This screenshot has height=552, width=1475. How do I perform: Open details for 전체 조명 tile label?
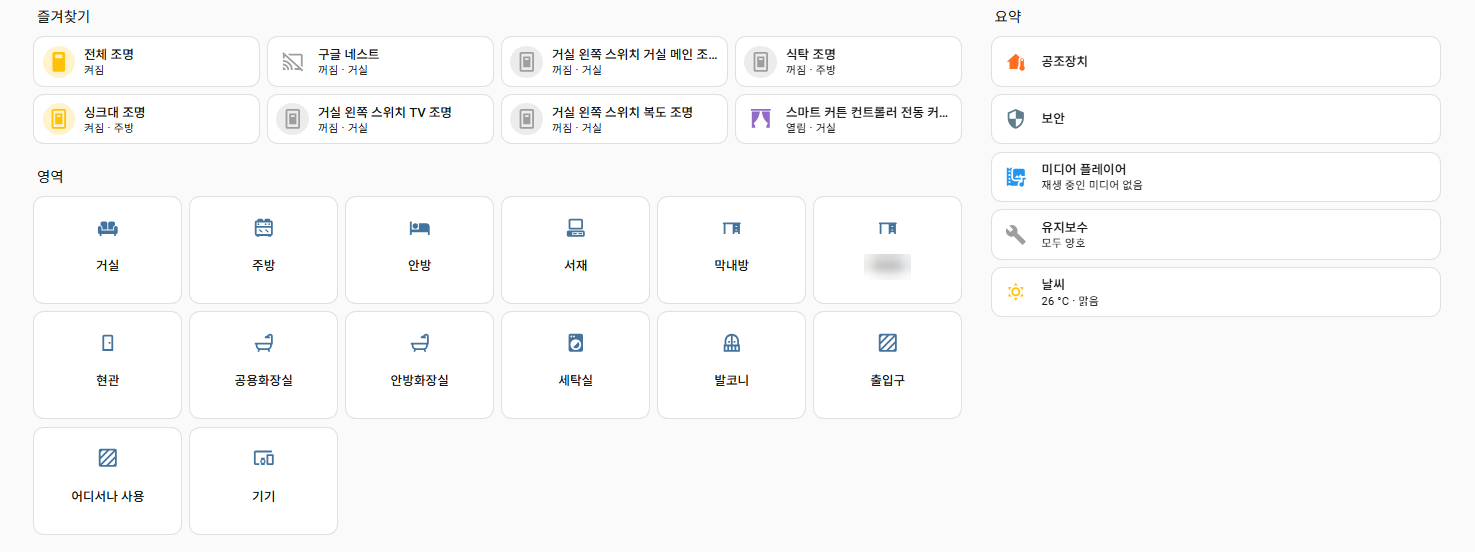(109, 55)
